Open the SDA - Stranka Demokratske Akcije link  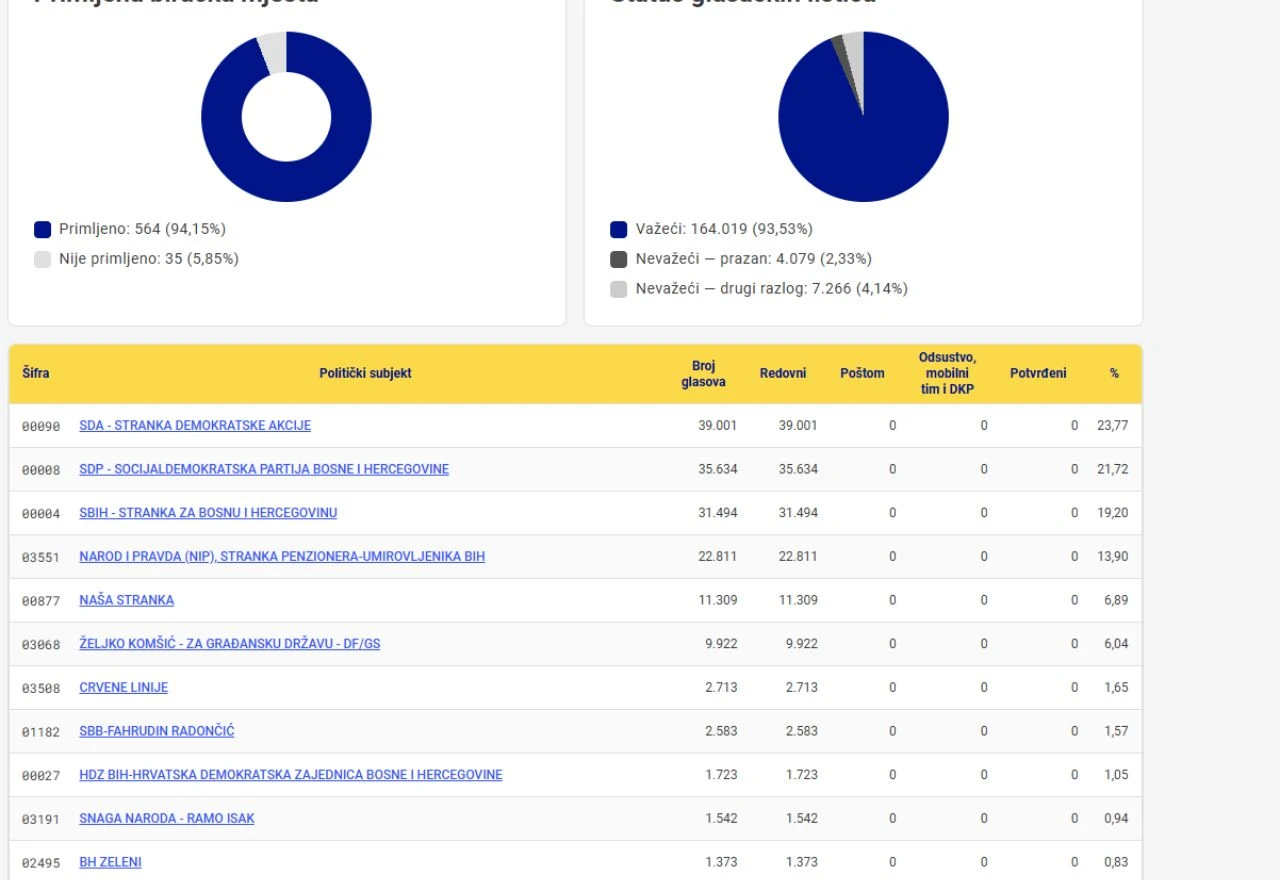(x=195, y=425)
